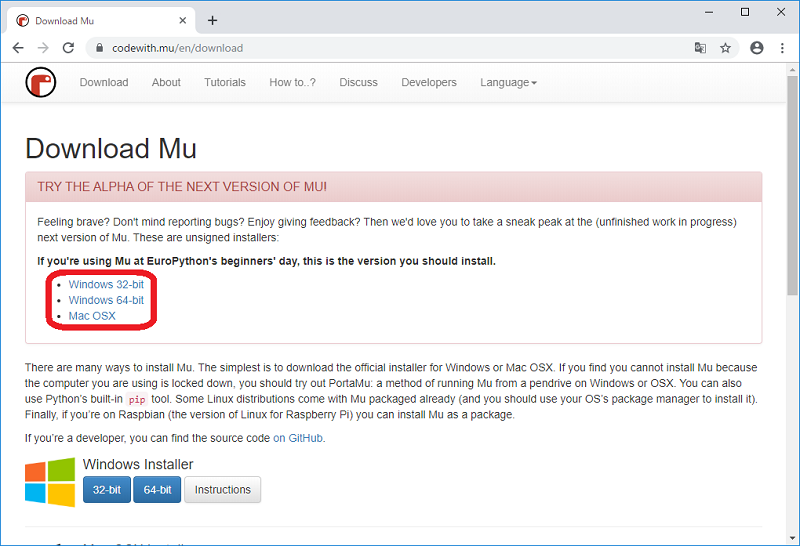Open Windows Installer Instructions button

click(222, 490)
